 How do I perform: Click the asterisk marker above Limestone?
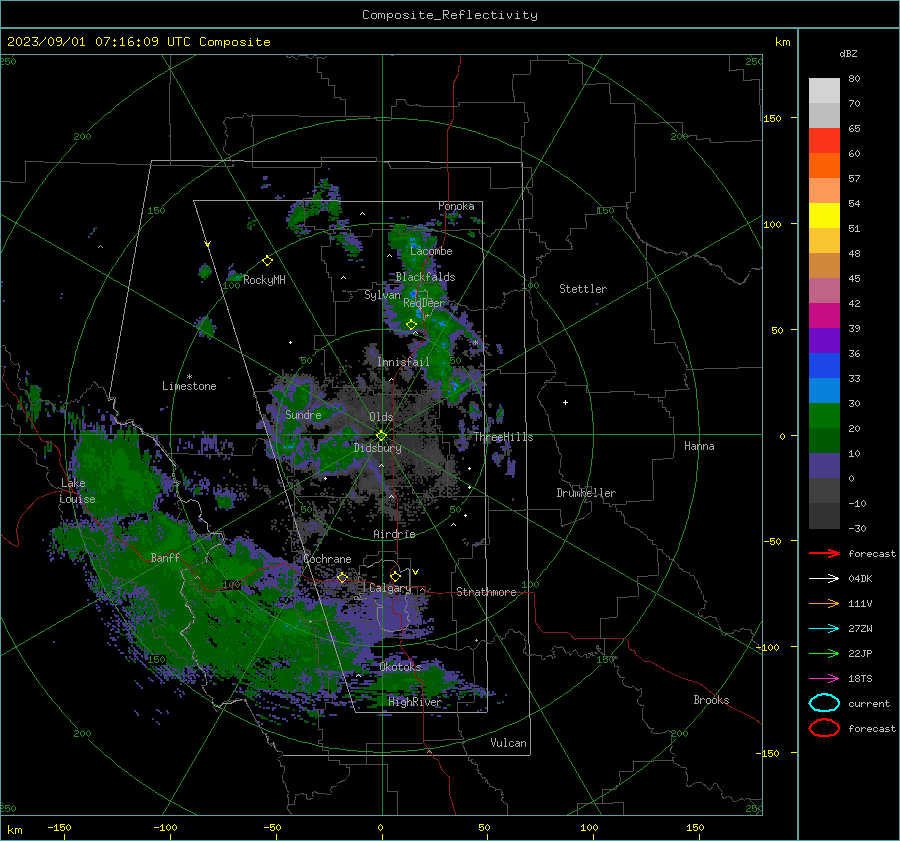click(189, 377)
